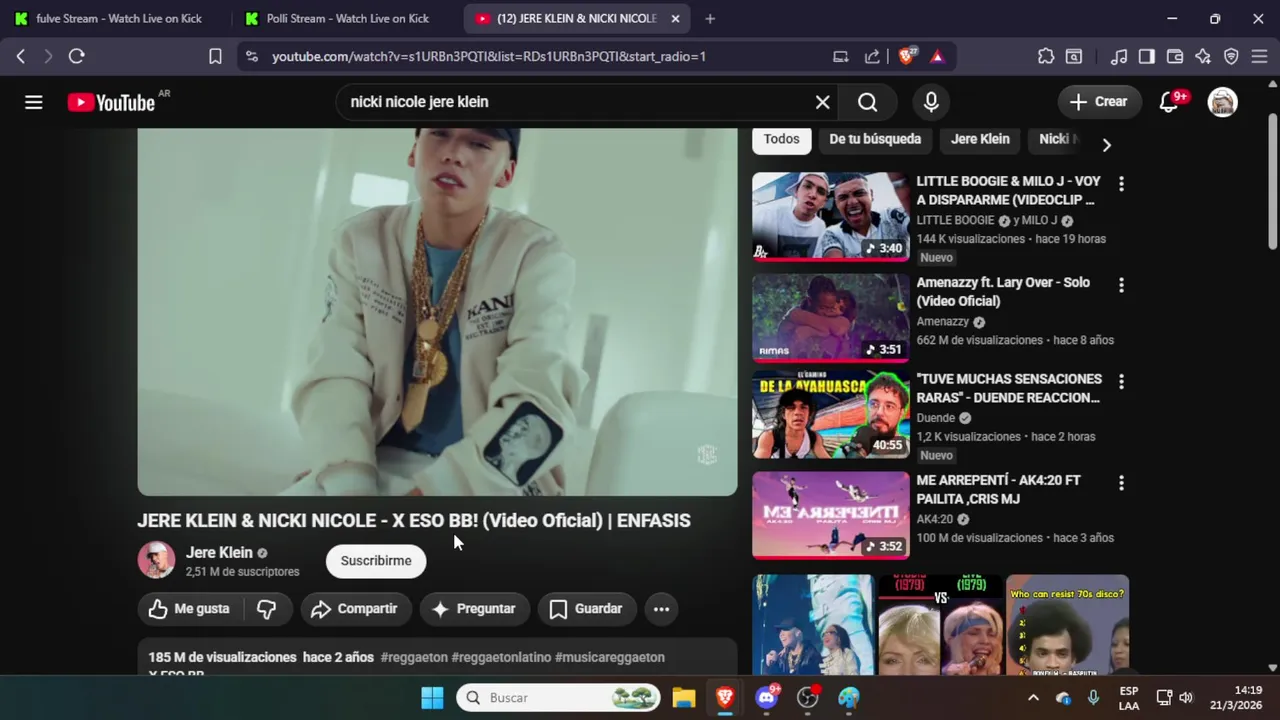Screen dimensions: 1280x720
Task: Open more actions ellipsis under the video
Action: tap(661, 609)
